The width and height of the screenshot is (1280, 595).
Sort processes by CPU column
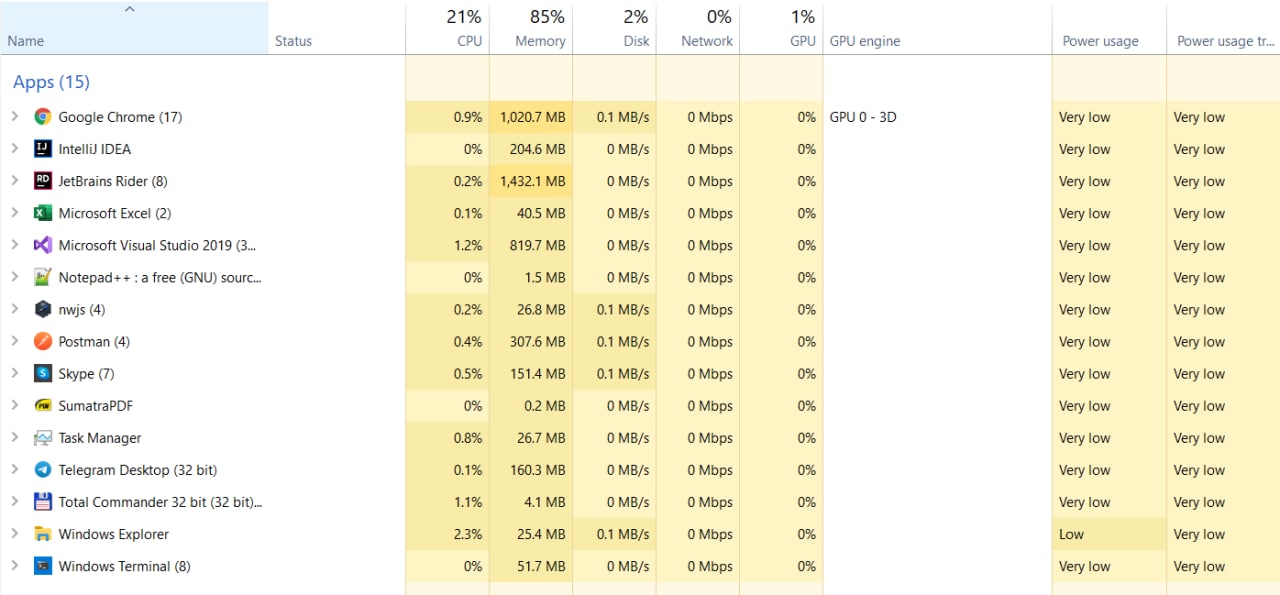point(447,28)
